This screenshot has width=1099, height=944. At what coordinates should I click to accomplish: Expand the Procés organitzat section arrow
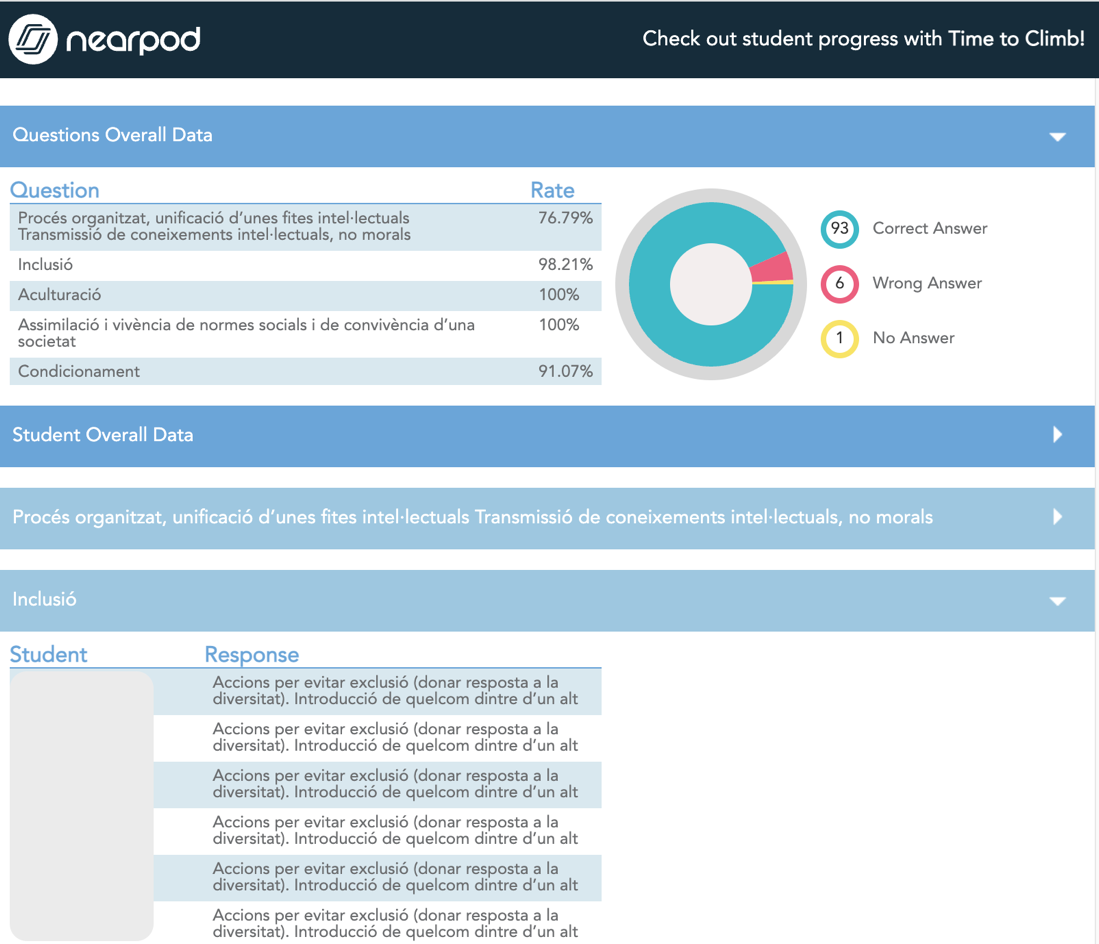(1057, 517)
